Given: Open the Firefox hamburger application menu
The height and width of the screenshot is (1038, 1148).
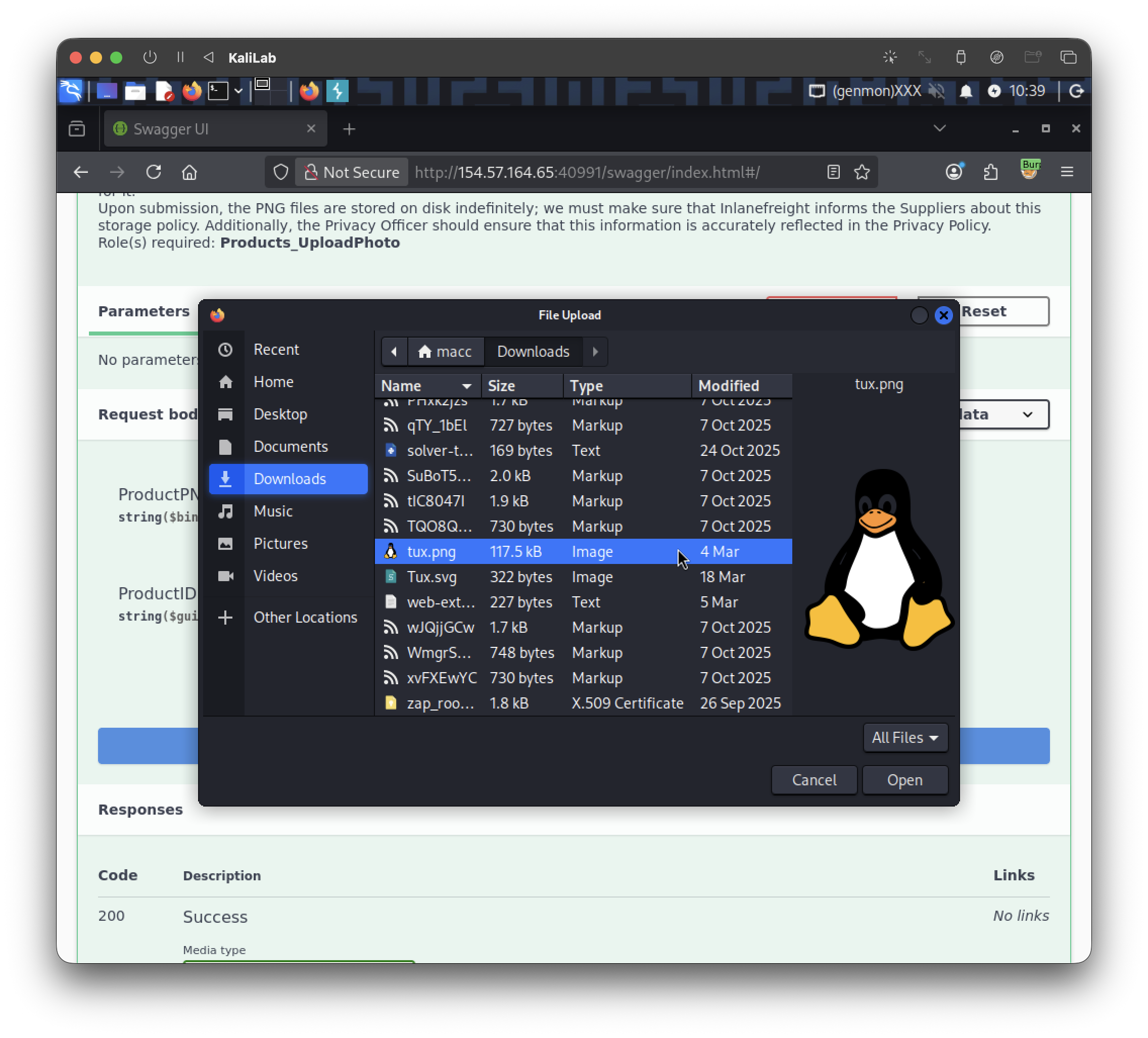Looking at the screenshot, I should point(1067,172).
